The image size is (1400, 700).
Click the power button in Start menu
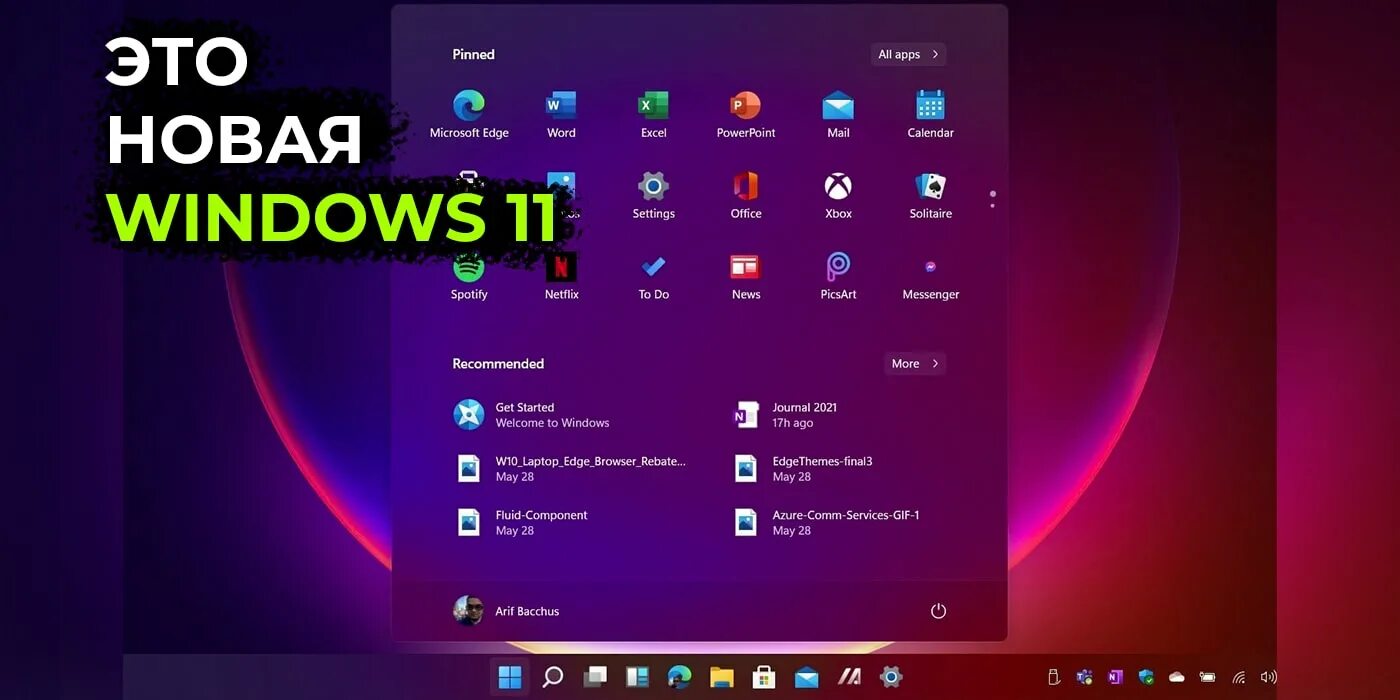[938, 611]
